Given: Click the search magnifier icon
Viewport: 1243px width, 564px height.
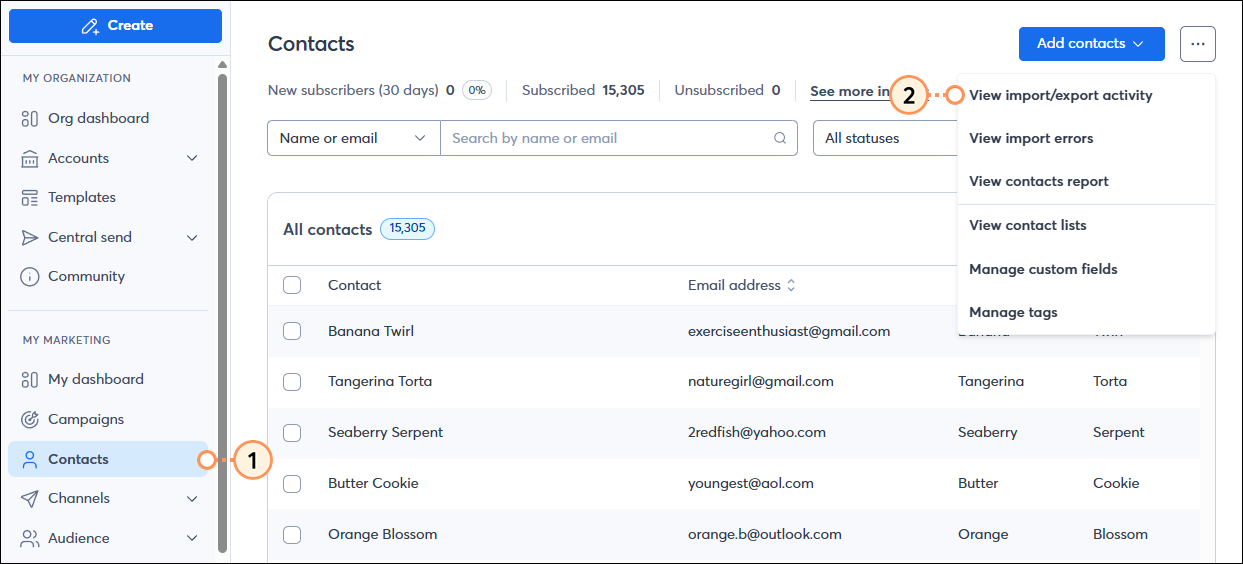Looking at the screenshot, I should click(x=780, y=139).
